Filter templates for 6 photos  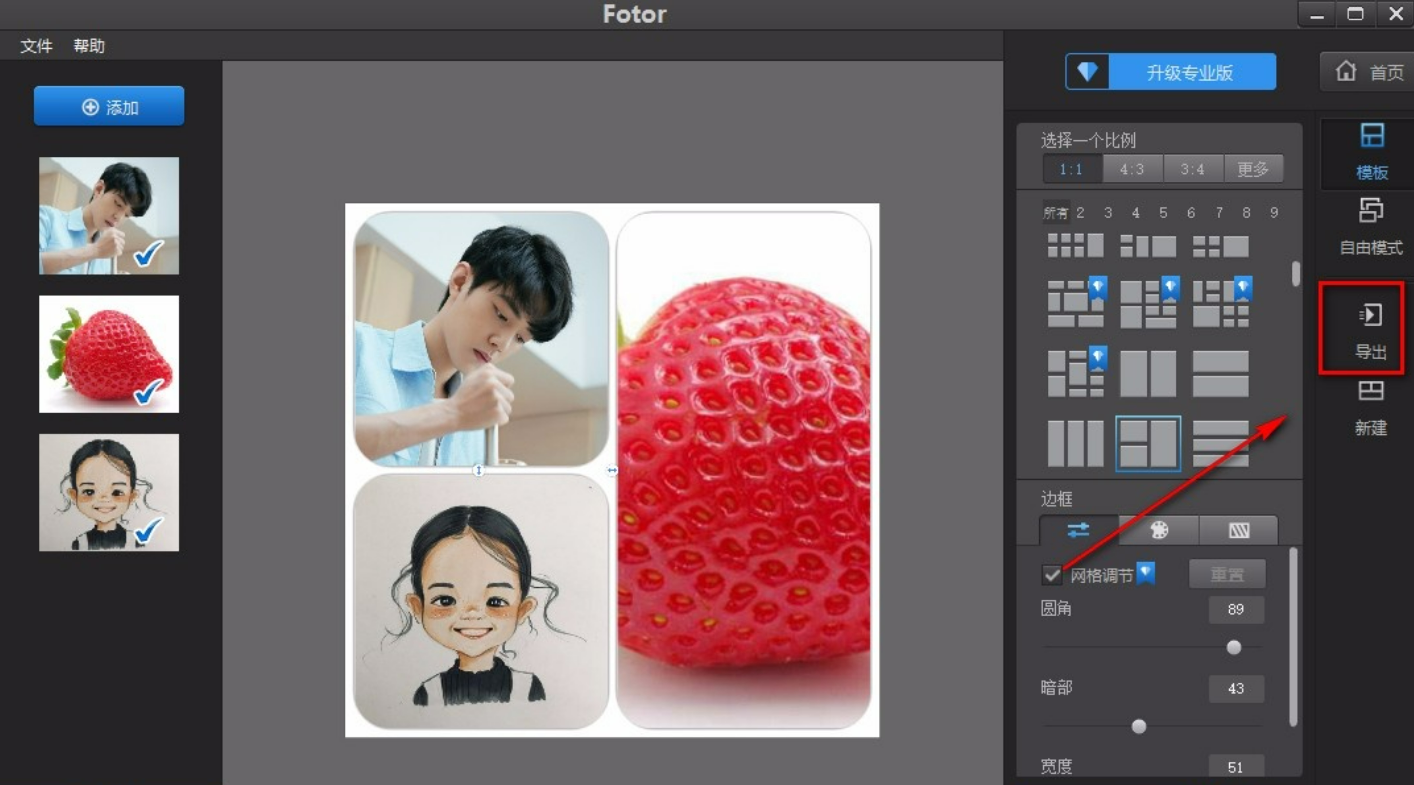click(x=1191, y=212)
